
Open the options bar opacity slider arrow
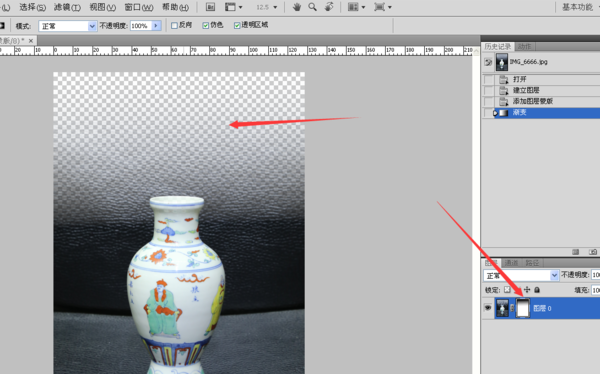[x=156, y=26]
